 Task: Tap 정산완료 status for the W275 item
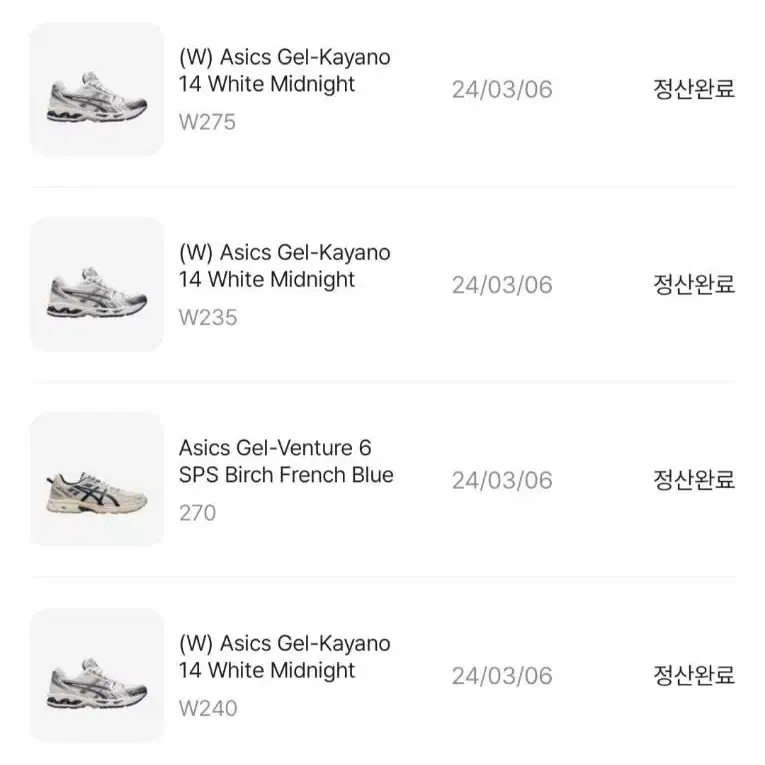[694, 89]
